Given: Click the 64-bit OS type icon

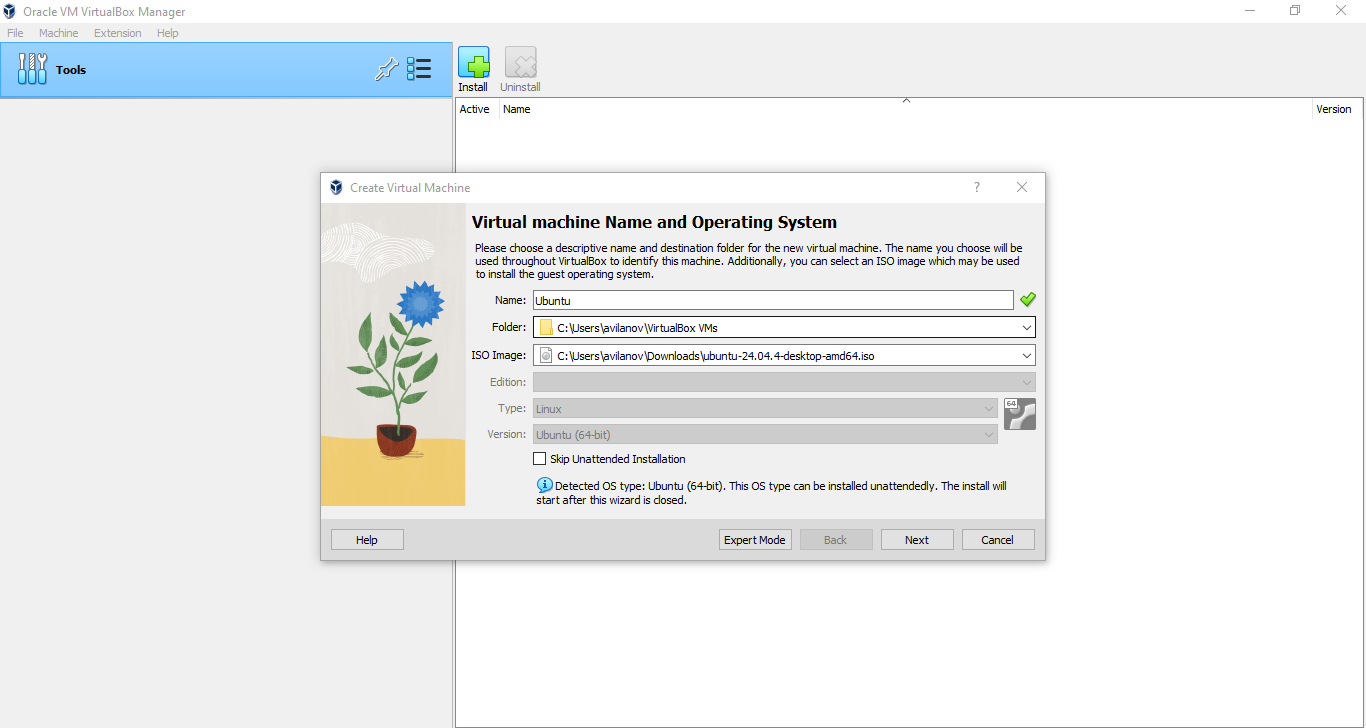Looking at the screenshot, I should pos(1020,413).
